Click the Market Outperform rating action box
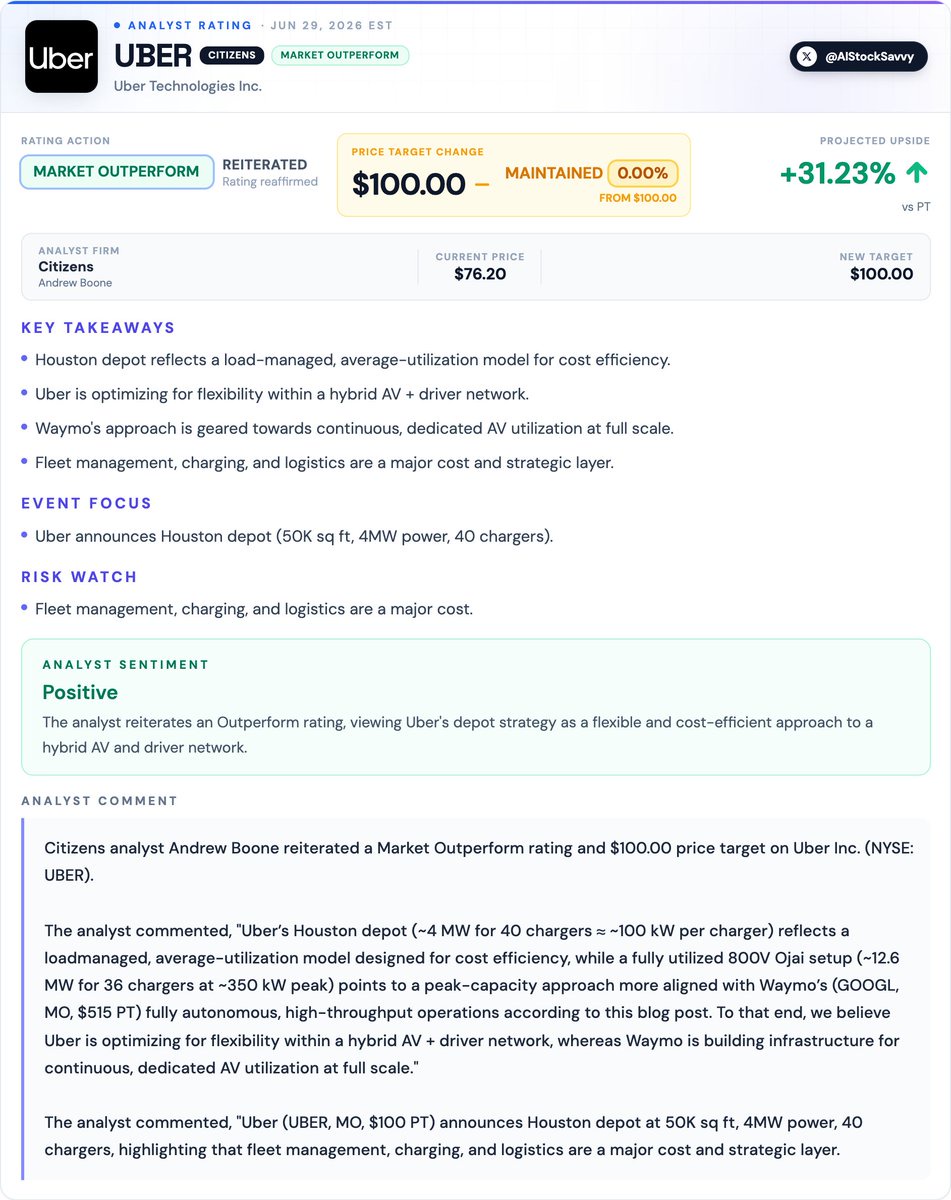The width and height of the screenshot is (951, 1200). (x=117, y=172)
